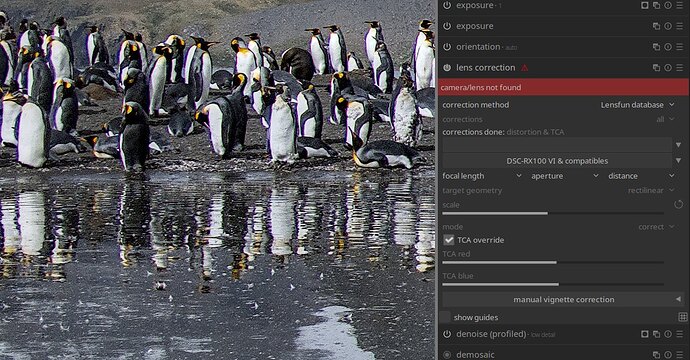Turn off the orientation module power button
Screen dimensions: 690x360
[x=447, y=47]
